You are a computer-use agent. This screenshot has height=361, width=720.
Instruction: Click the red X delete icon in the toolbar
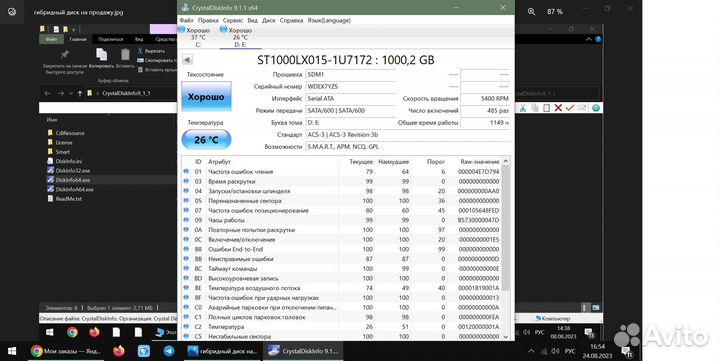pyautogui.click(x=558, y=108)
